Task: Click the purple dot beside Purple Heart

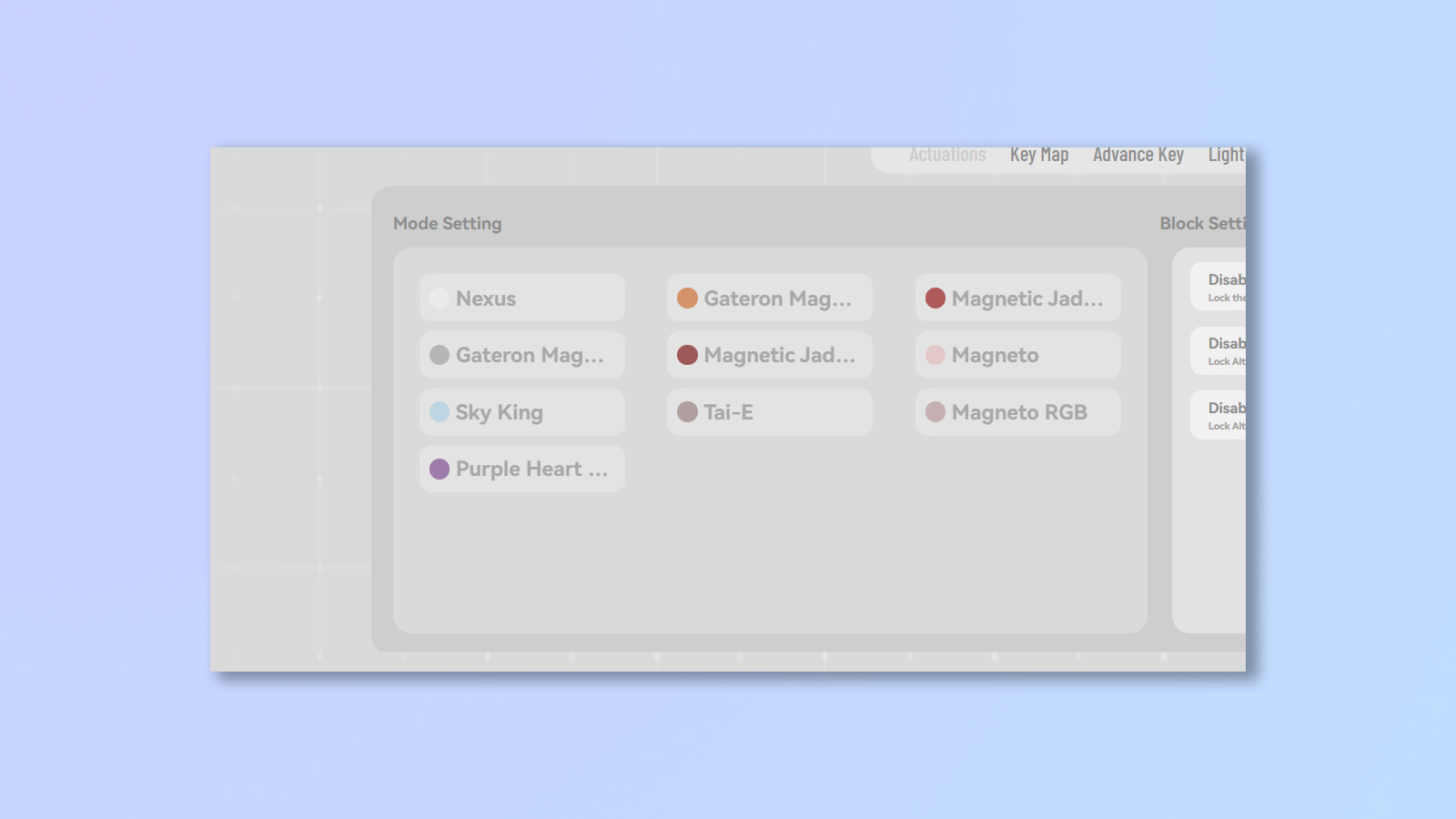Action: point(439,469)
